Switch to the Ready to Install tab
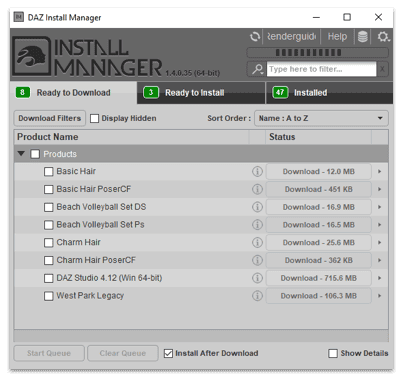 (x=201, y=93)
